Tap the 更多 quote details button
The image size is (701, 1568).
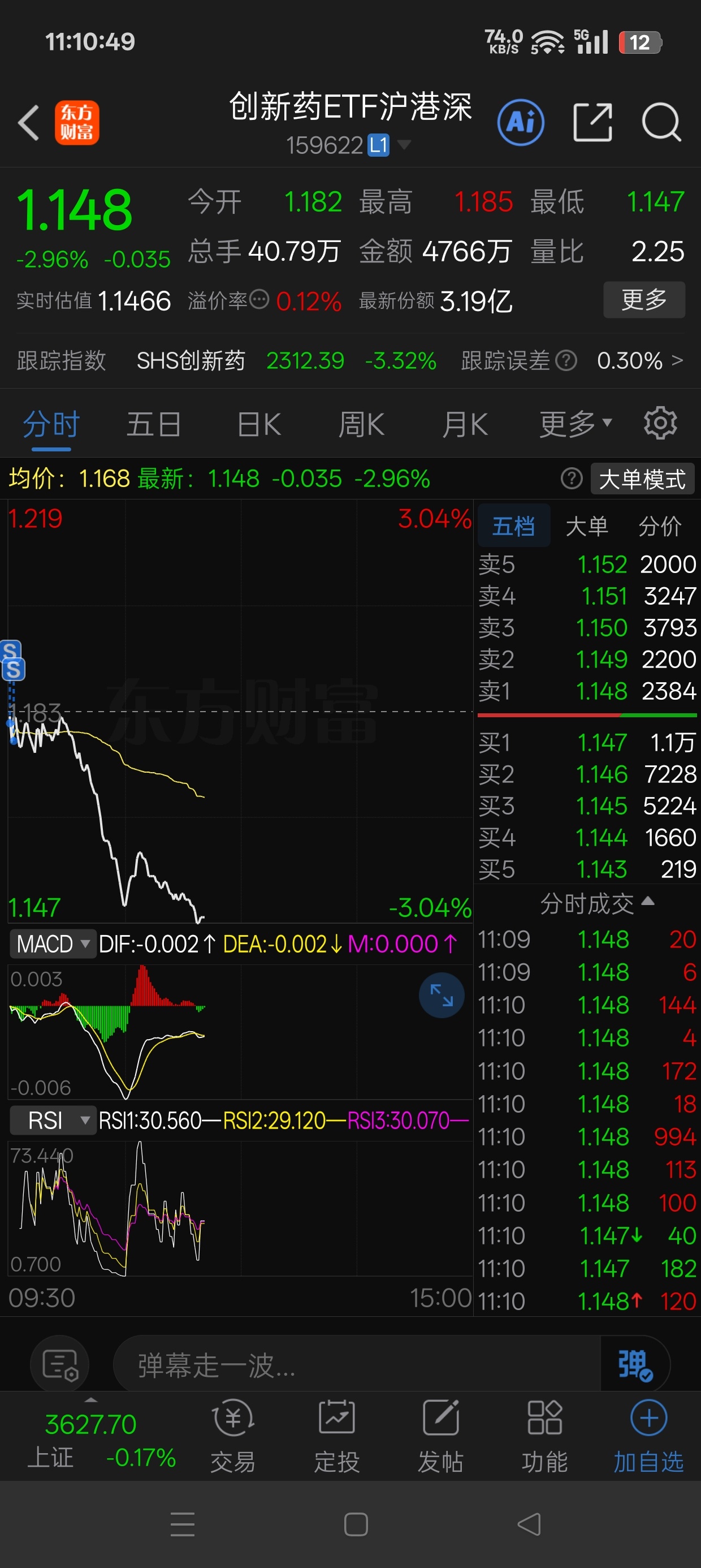(644, 299)
